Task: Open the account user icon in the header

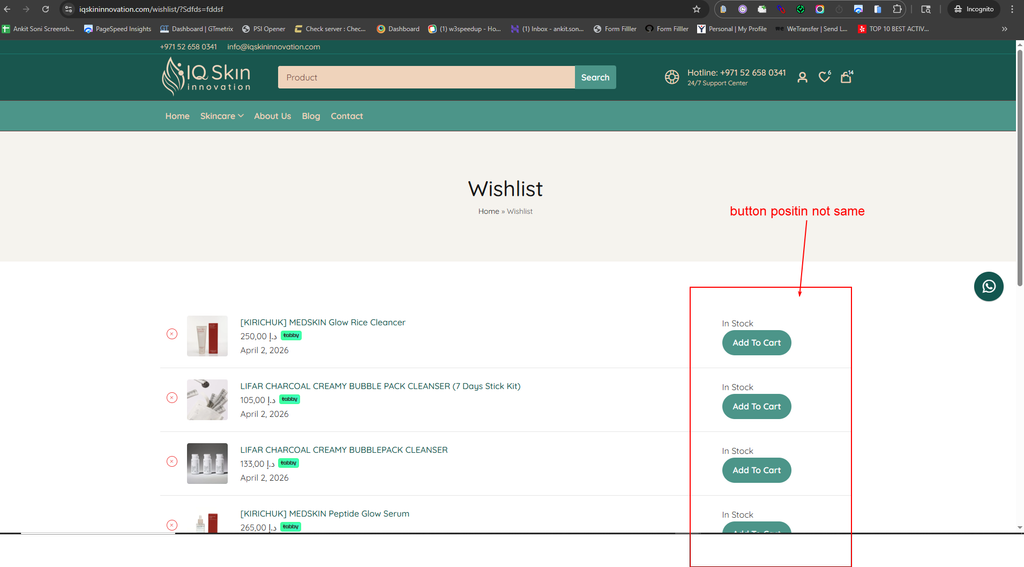Action: coord(803,77)
